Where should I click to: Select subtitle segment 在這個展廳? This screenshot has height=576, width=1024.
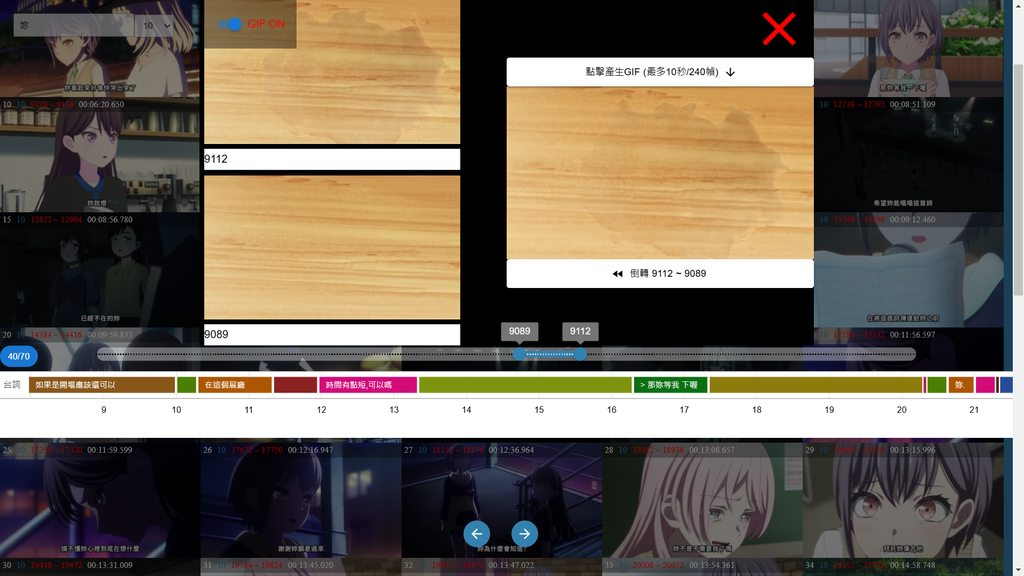pos(234,385)
